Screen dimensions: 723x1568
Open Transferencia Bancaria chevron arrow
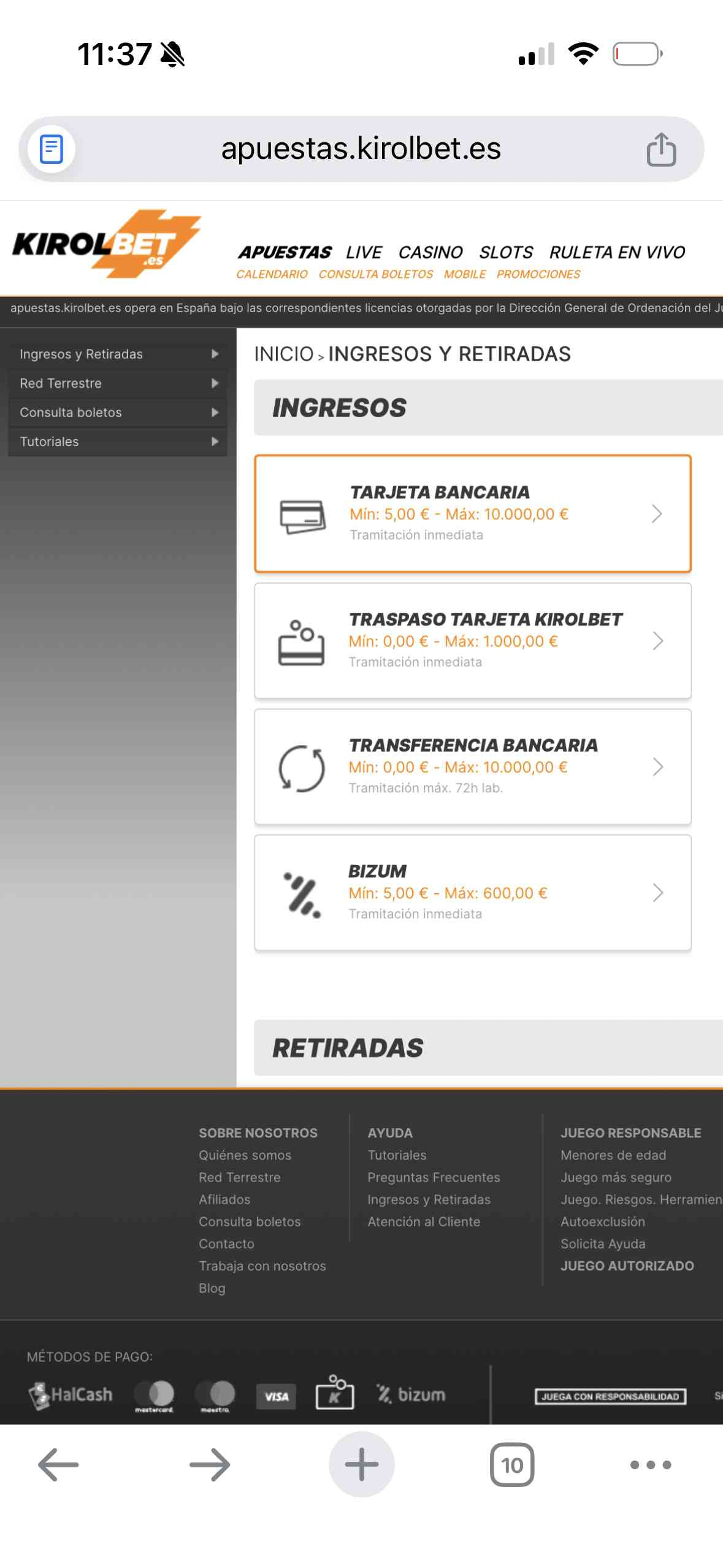[x=658, y=767]
